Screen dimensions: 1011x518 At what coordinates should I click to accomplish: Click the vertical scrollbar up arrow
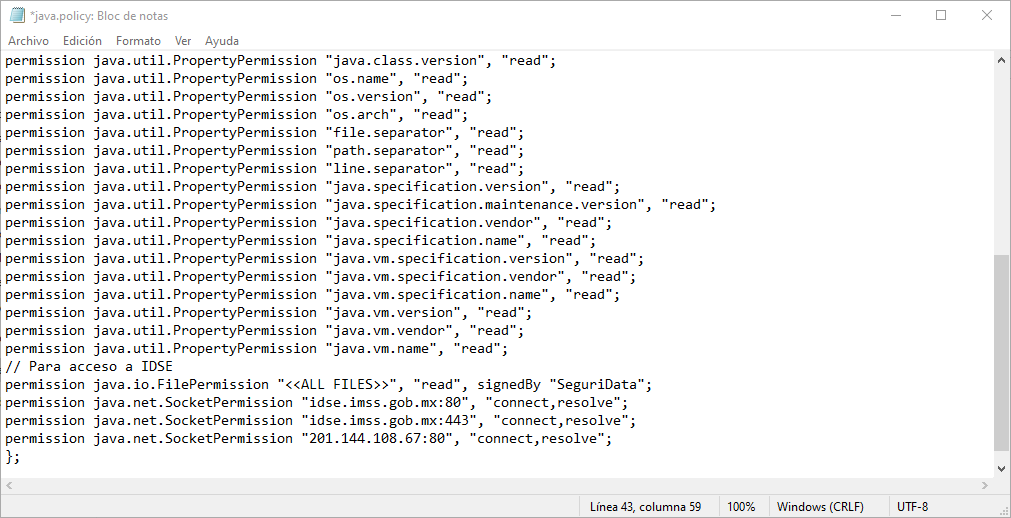pos(1001,60)
